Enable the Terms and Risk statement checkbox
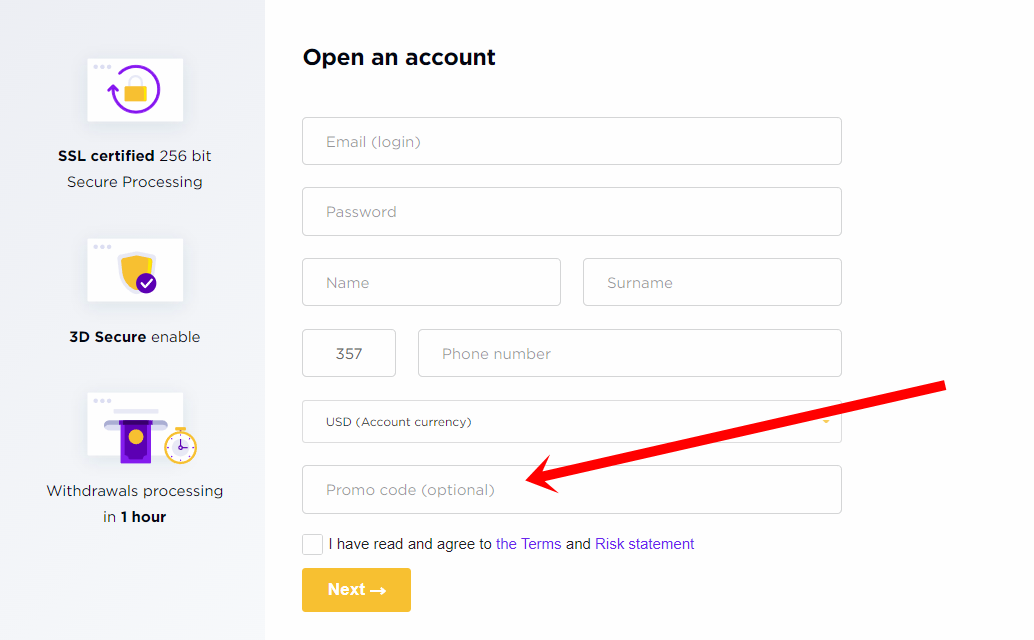The width and height of the screenshot is (1034, 640). (312, 543)
